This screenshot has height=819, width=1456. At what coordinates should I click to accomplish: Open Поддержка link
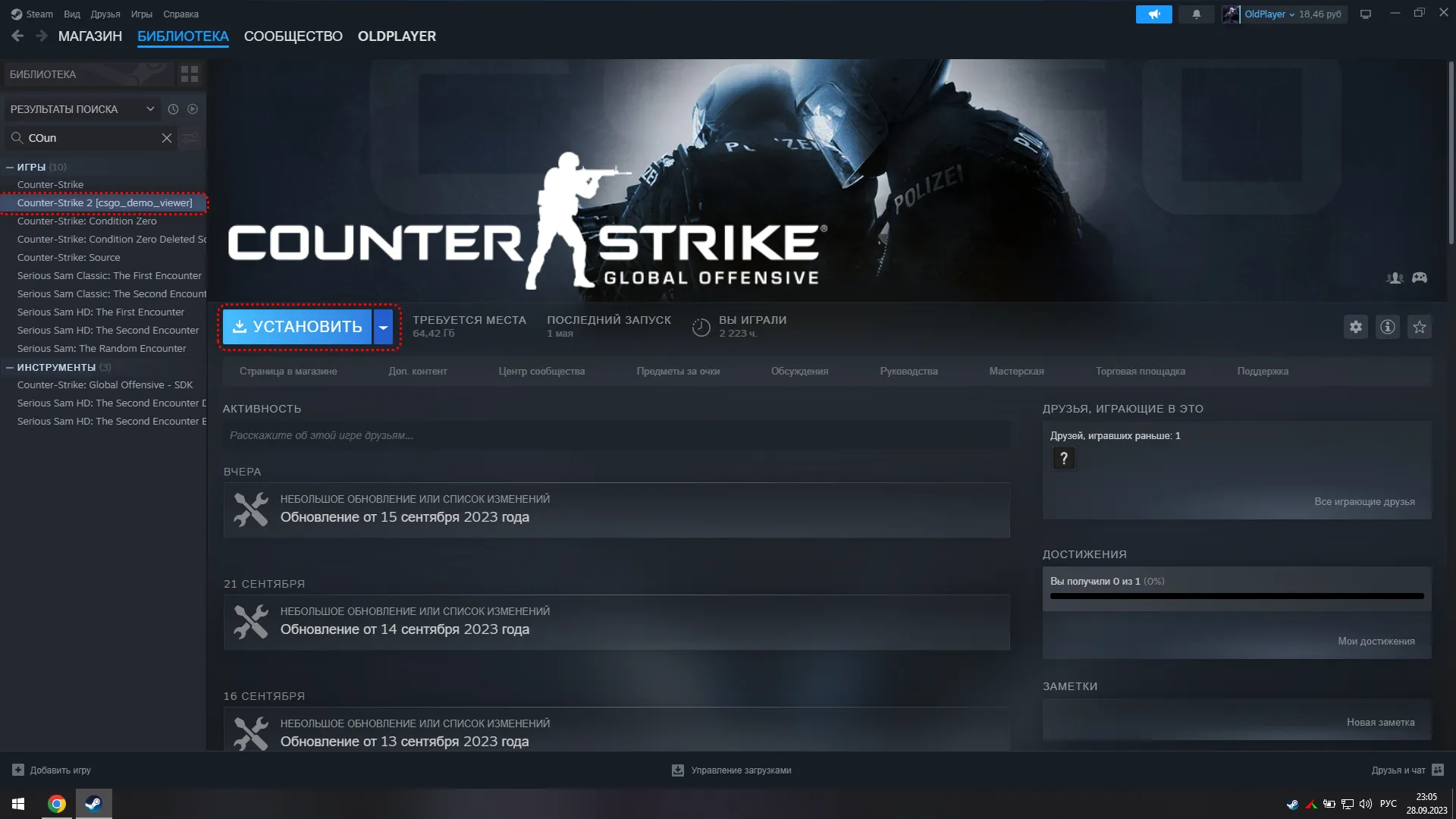(1263, 372)
